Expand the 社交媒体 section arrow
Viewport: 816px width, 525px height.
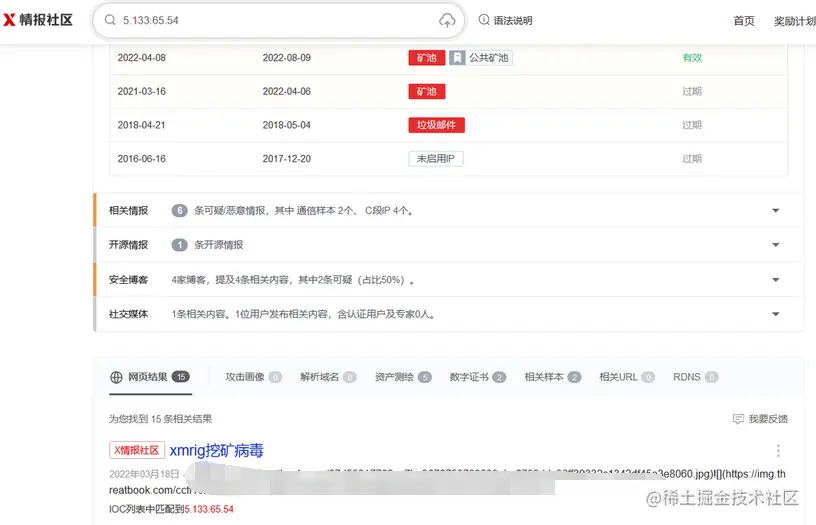(x=775, y=314)
